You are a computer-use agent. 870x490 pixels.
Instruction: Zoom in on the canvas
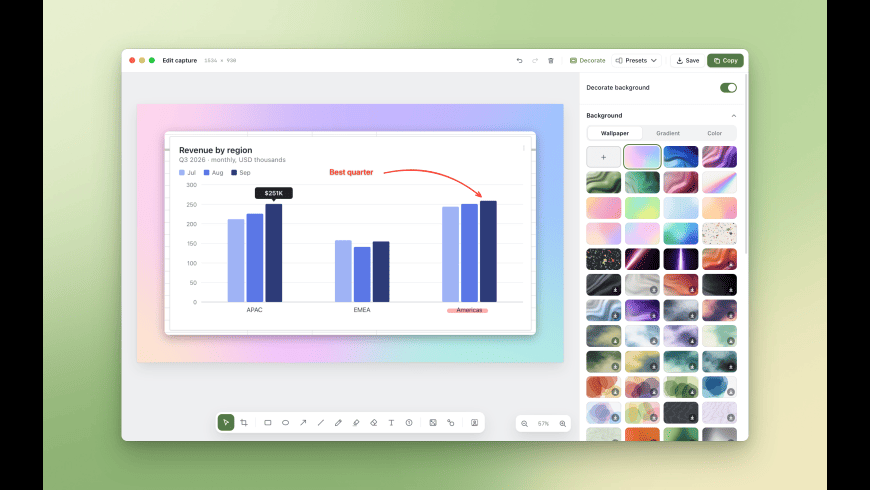click(x=563, y=424)
